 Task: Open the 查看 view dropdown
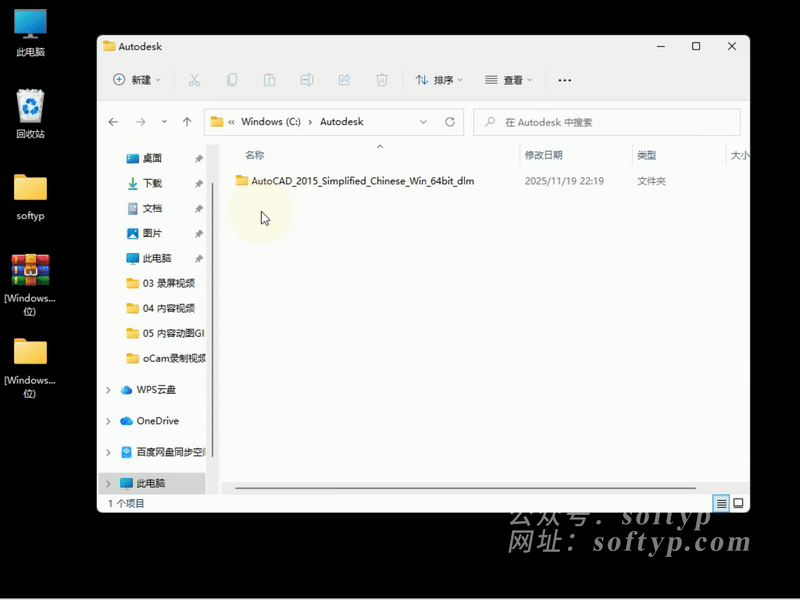[x=508, y=80]
